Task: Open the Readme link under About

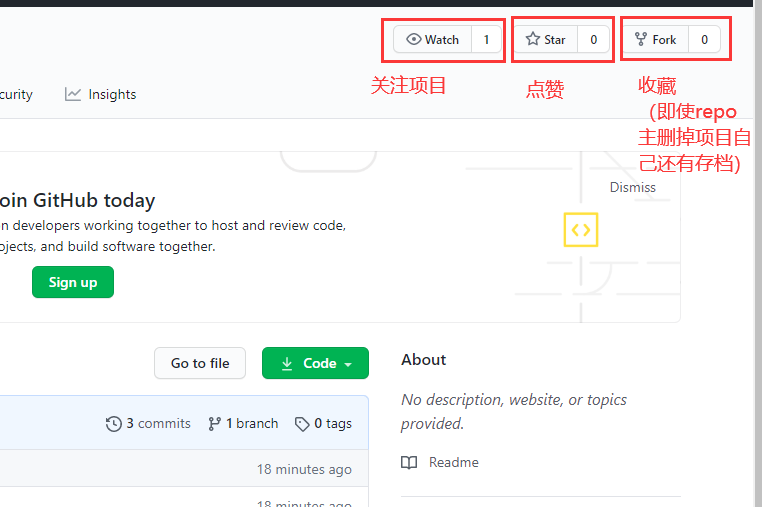Action: pos(440,462)
